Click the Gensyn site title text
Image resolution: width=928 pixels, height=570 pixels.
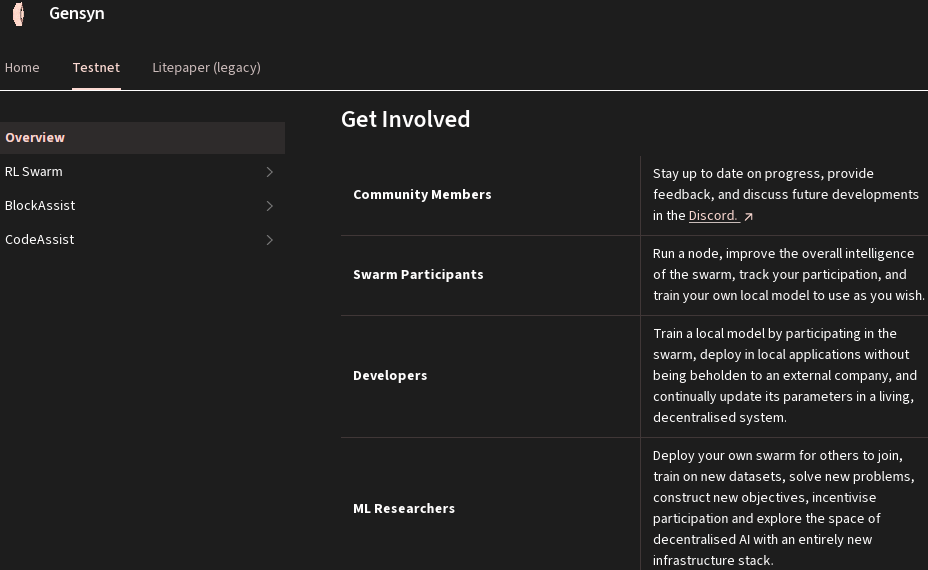tap(77, 14)
